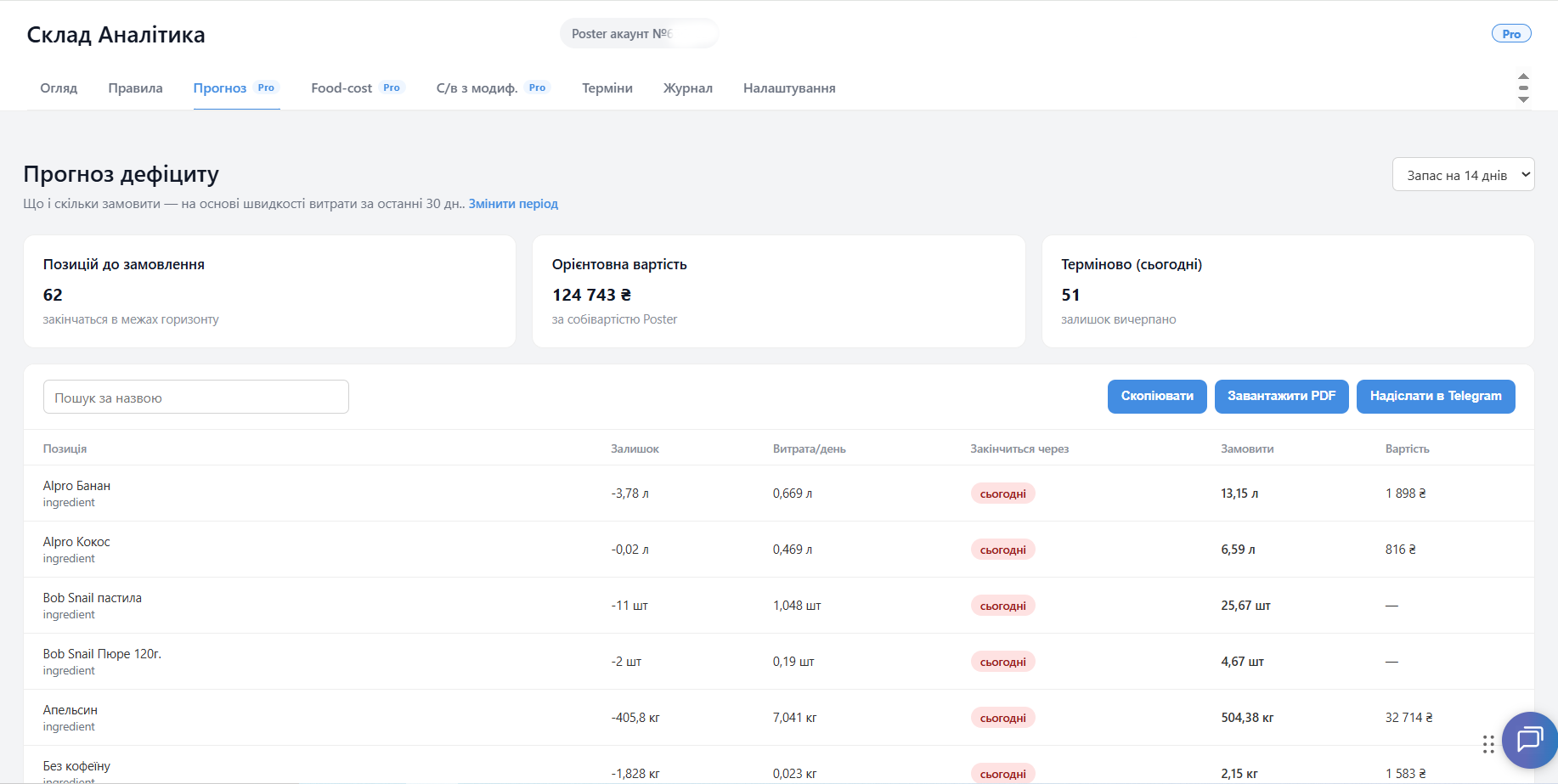Select the Прогноз tab
The image size is (1558, 784).
(x=236, y=88)
